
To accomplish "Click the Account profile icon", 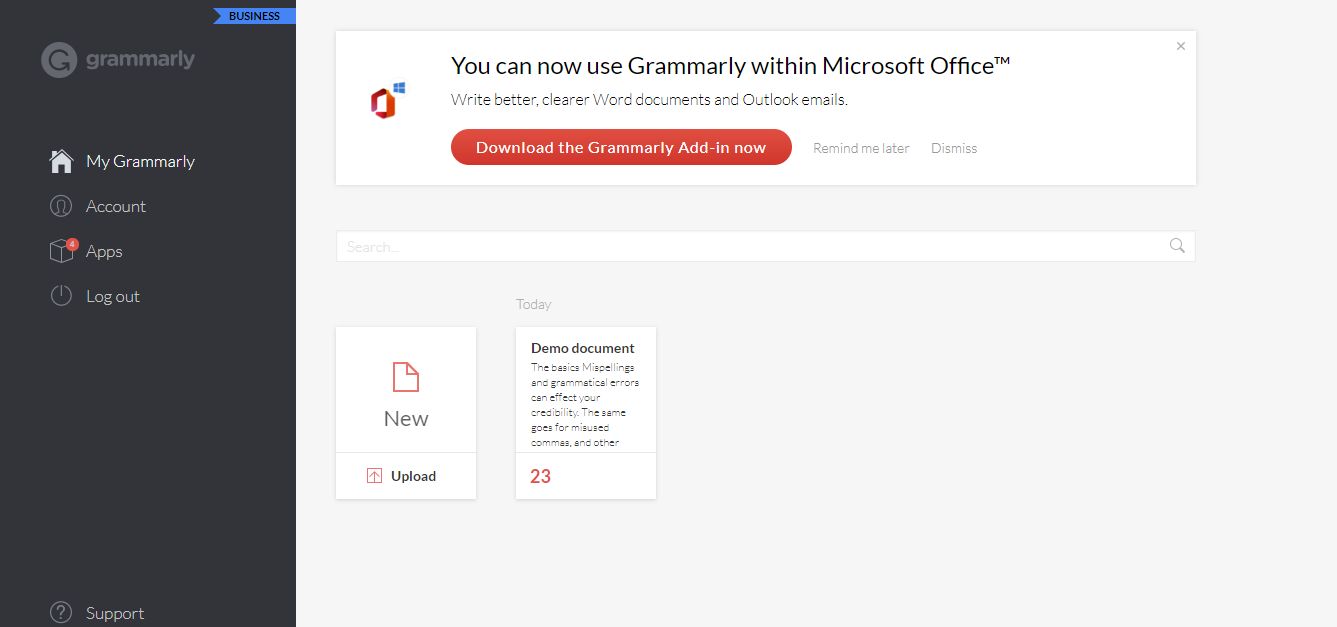I will (61, 206).
